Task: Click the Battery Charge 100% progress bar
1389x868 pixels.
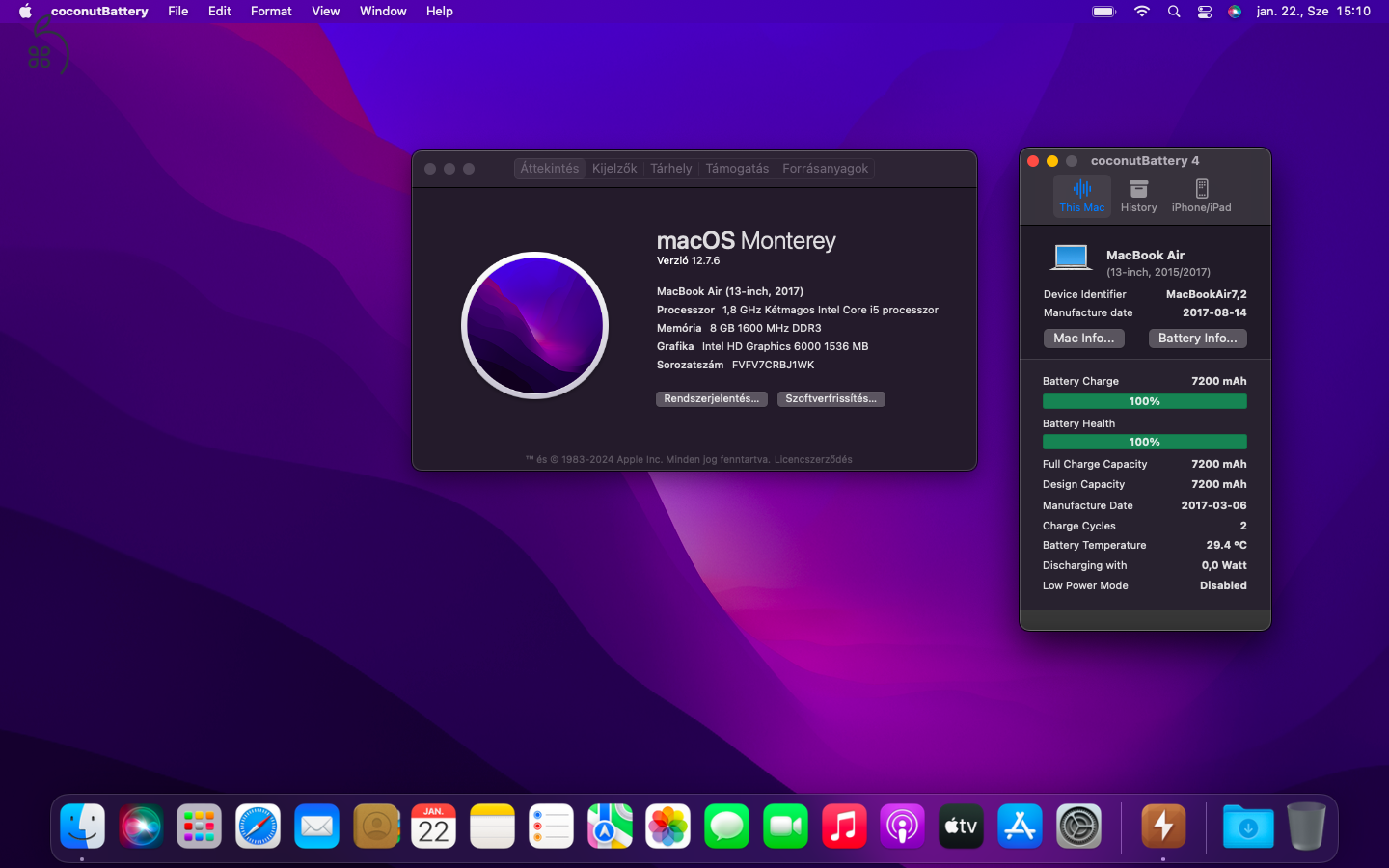Action: point(1145,401)
